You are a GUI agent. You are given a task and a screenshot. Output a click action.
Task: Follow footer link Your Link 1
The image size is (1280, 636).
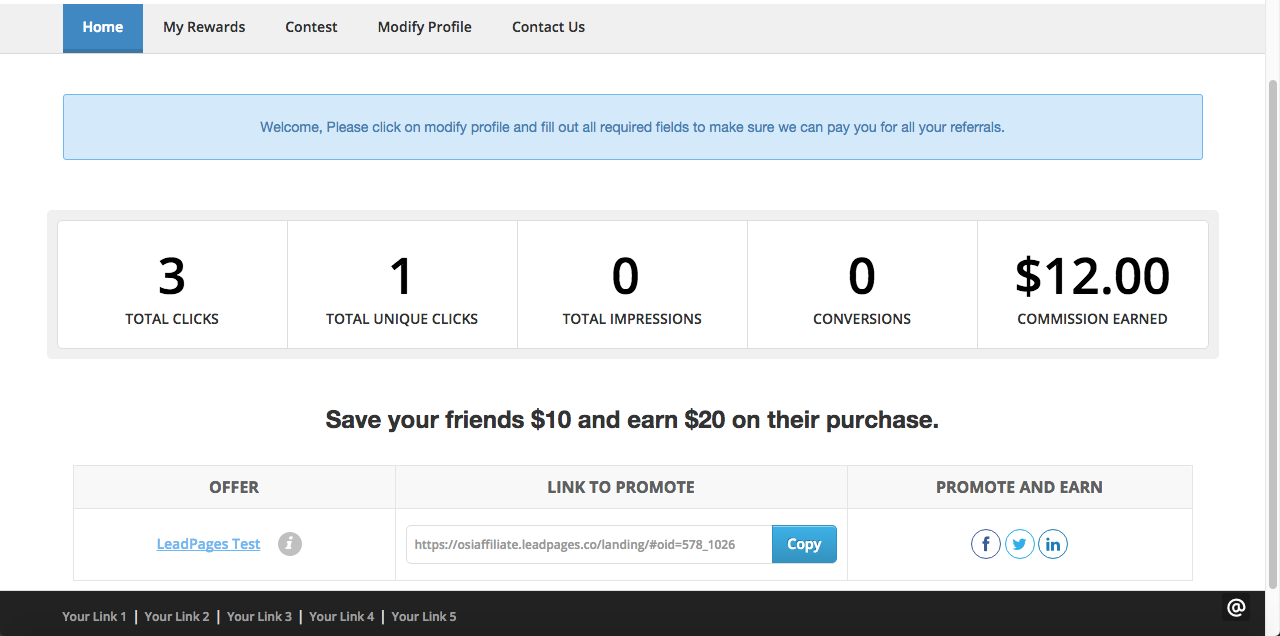94,617
